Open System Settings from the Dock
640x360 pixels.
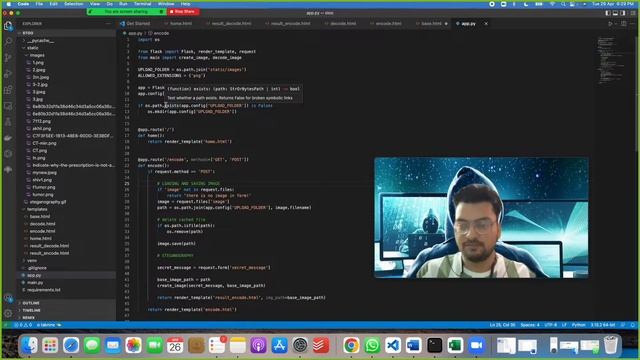pyautogui.click(x=300, y=345)
